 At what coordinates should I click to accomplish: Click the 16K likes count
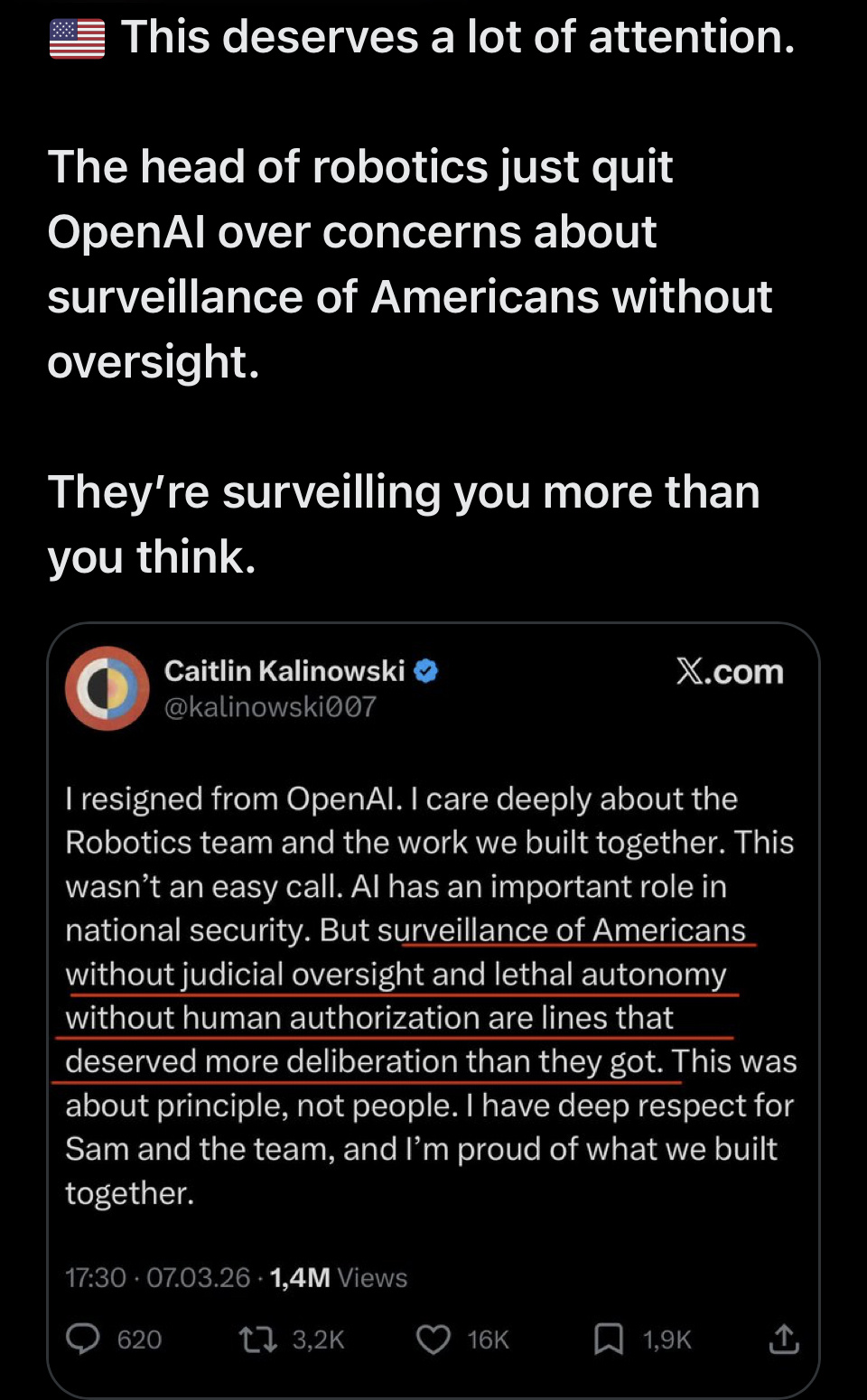coord(488,1339)
